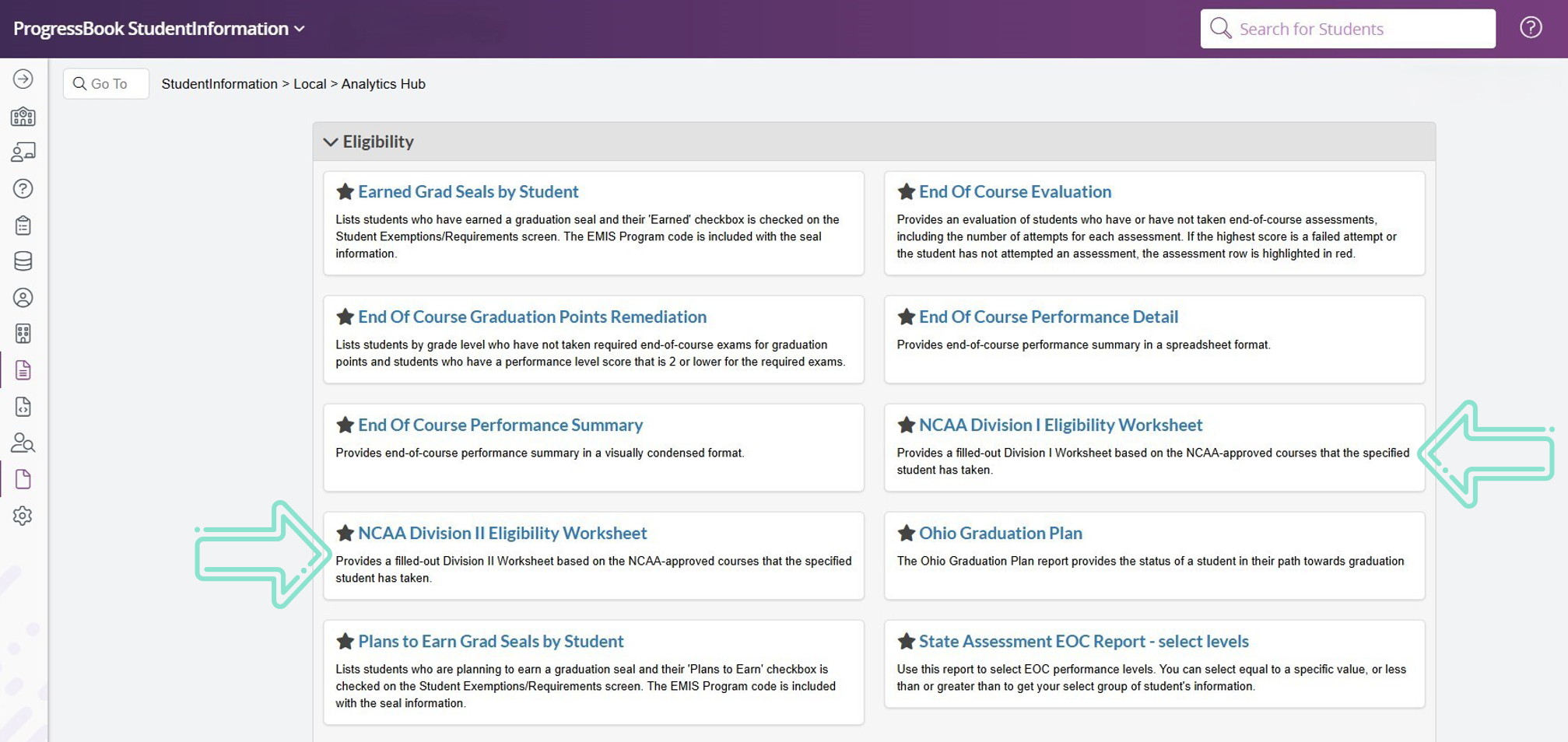Click the question mark sidebar icon
This screenshot has height=742, width=1568.
(23, 189)
